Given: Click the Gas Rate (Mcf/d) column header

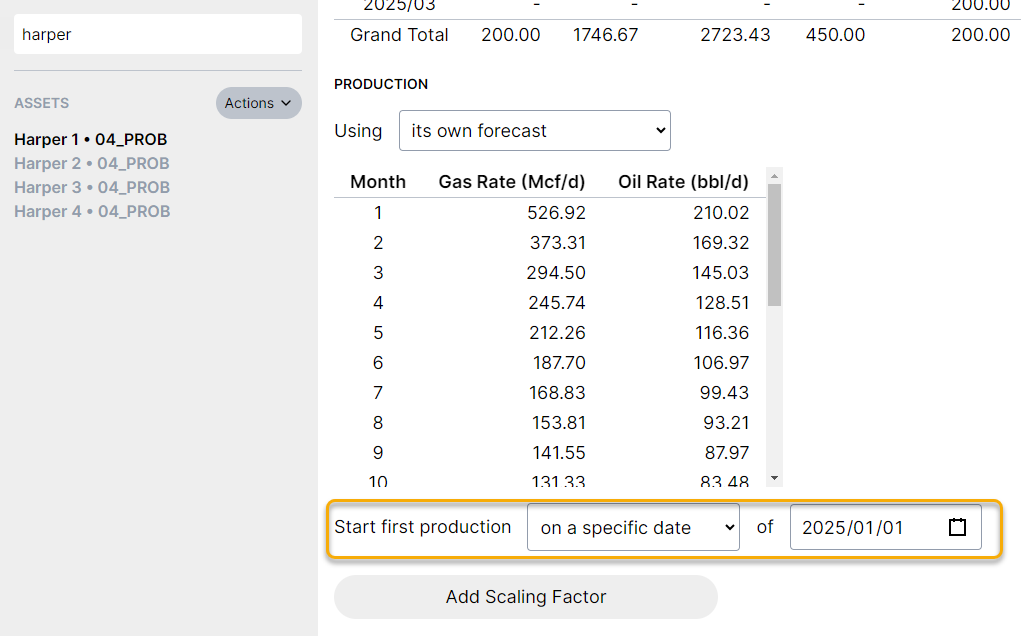Looking at the screenshot, I should [x=511, y=182].
